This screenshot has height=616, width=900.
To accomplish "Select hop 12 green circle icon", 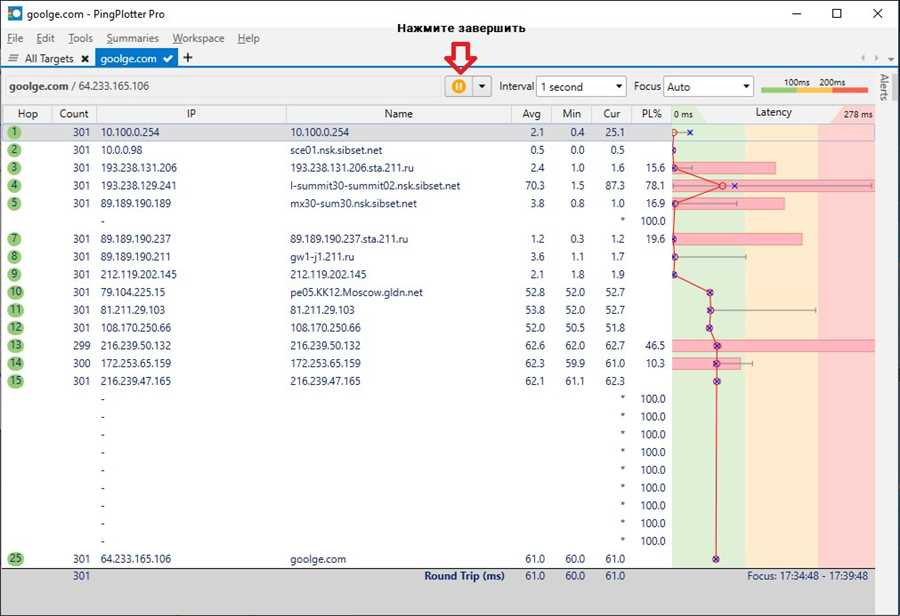I will point(15,328).
